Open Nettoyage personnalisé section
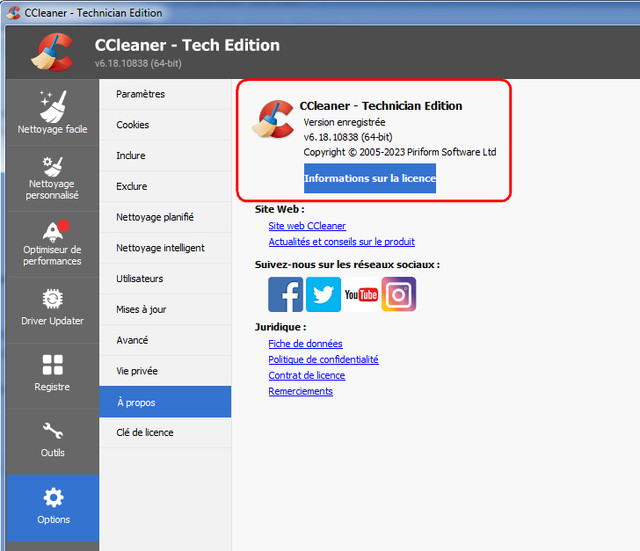The image size is (640, 551). 53,178
